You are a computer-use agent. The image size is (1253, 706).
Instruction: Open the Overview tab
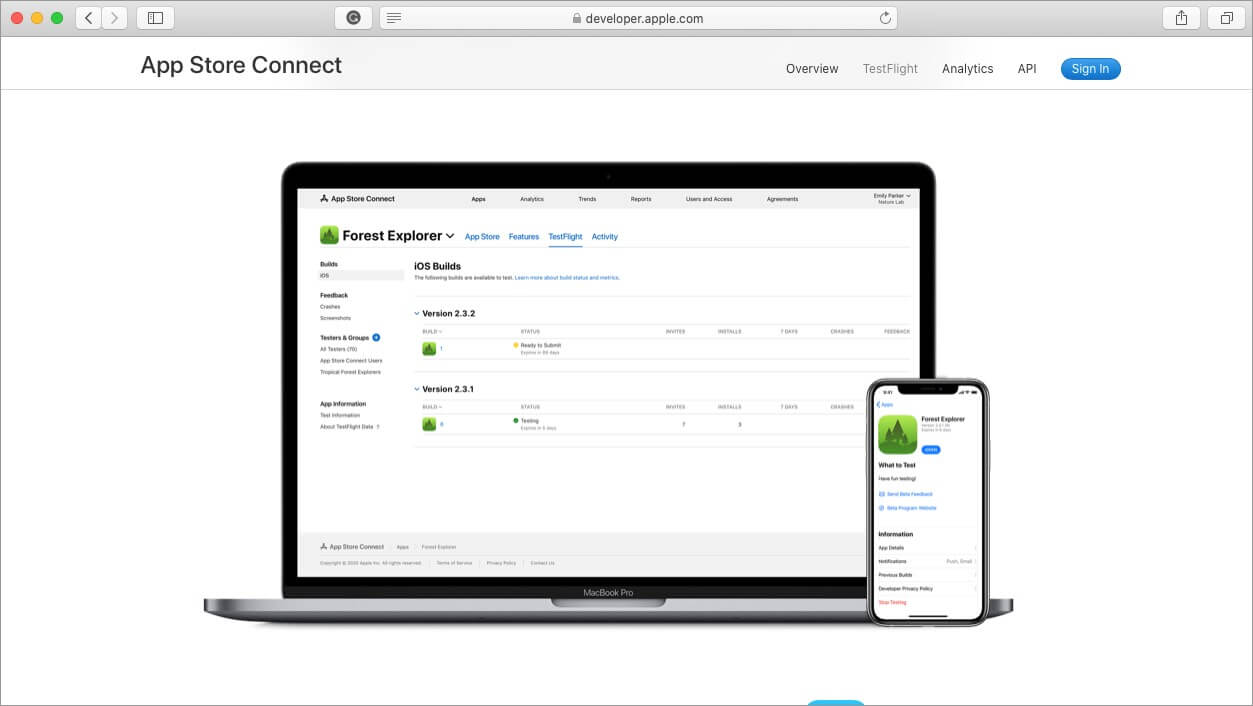pos(812,69)
